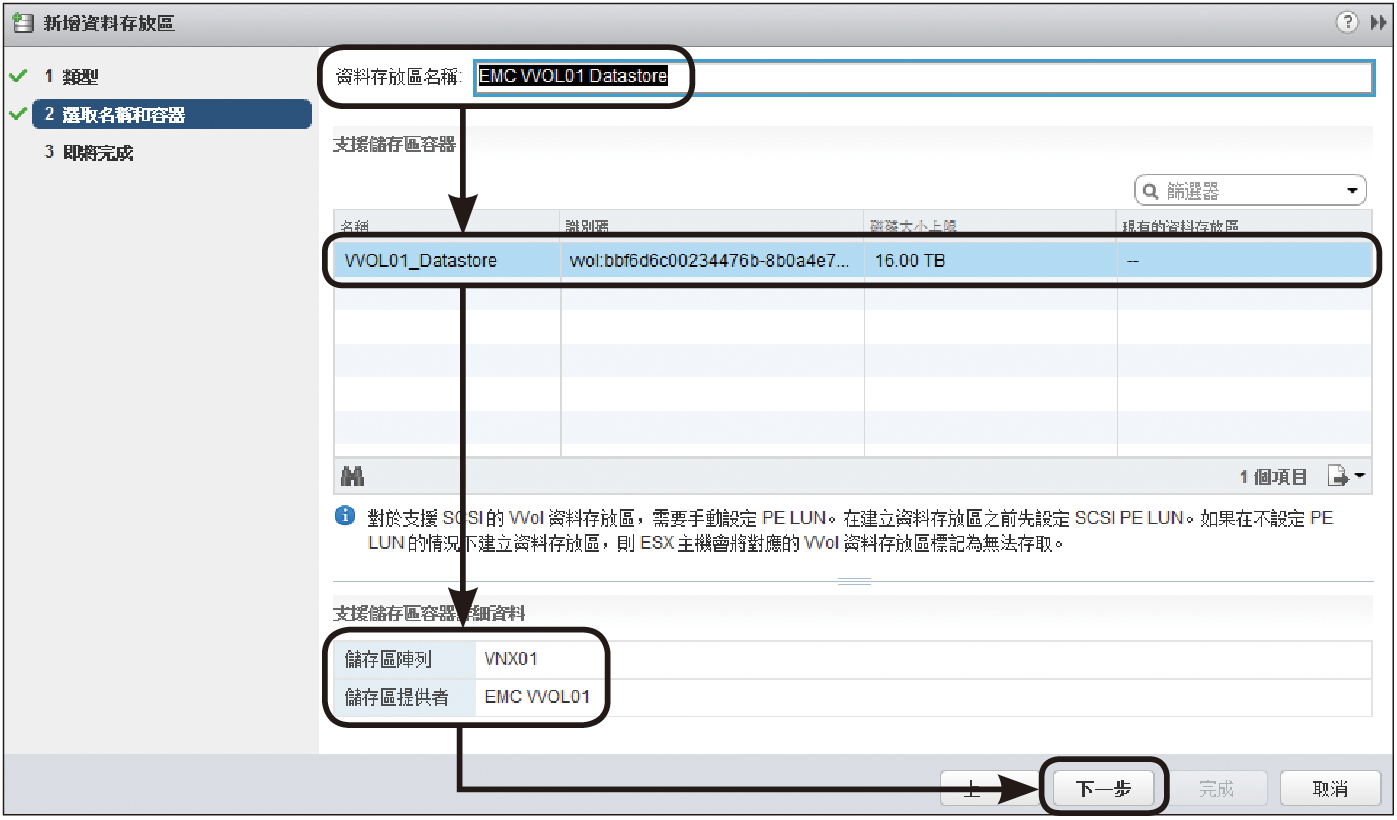Open the export list icon menu
This screenshot has height=820, width=1397.
pyautogui.click(x=1346, y=476)
